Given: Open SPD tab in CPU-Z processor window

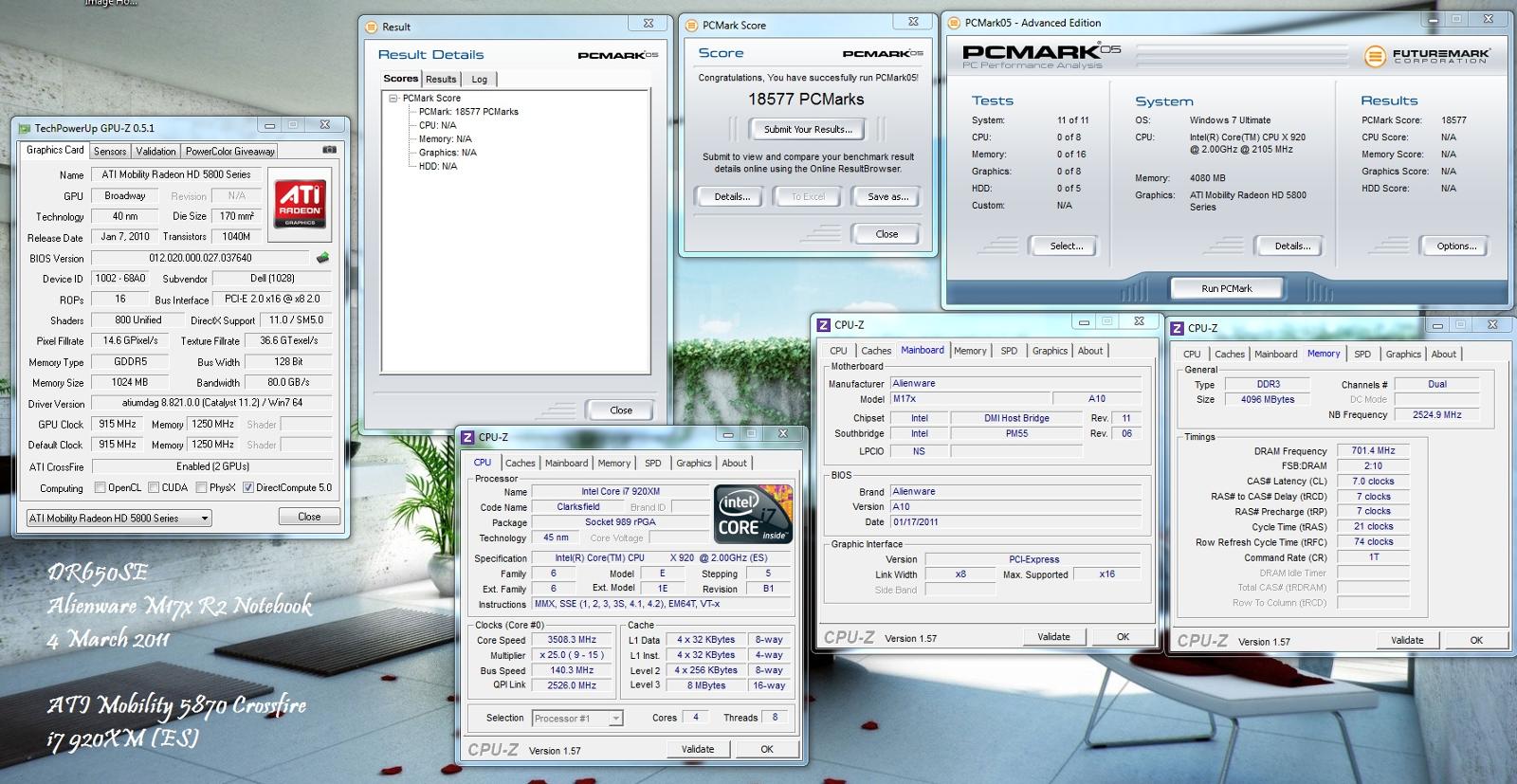Looking at the screenshot, I should (x=653, y=463).
